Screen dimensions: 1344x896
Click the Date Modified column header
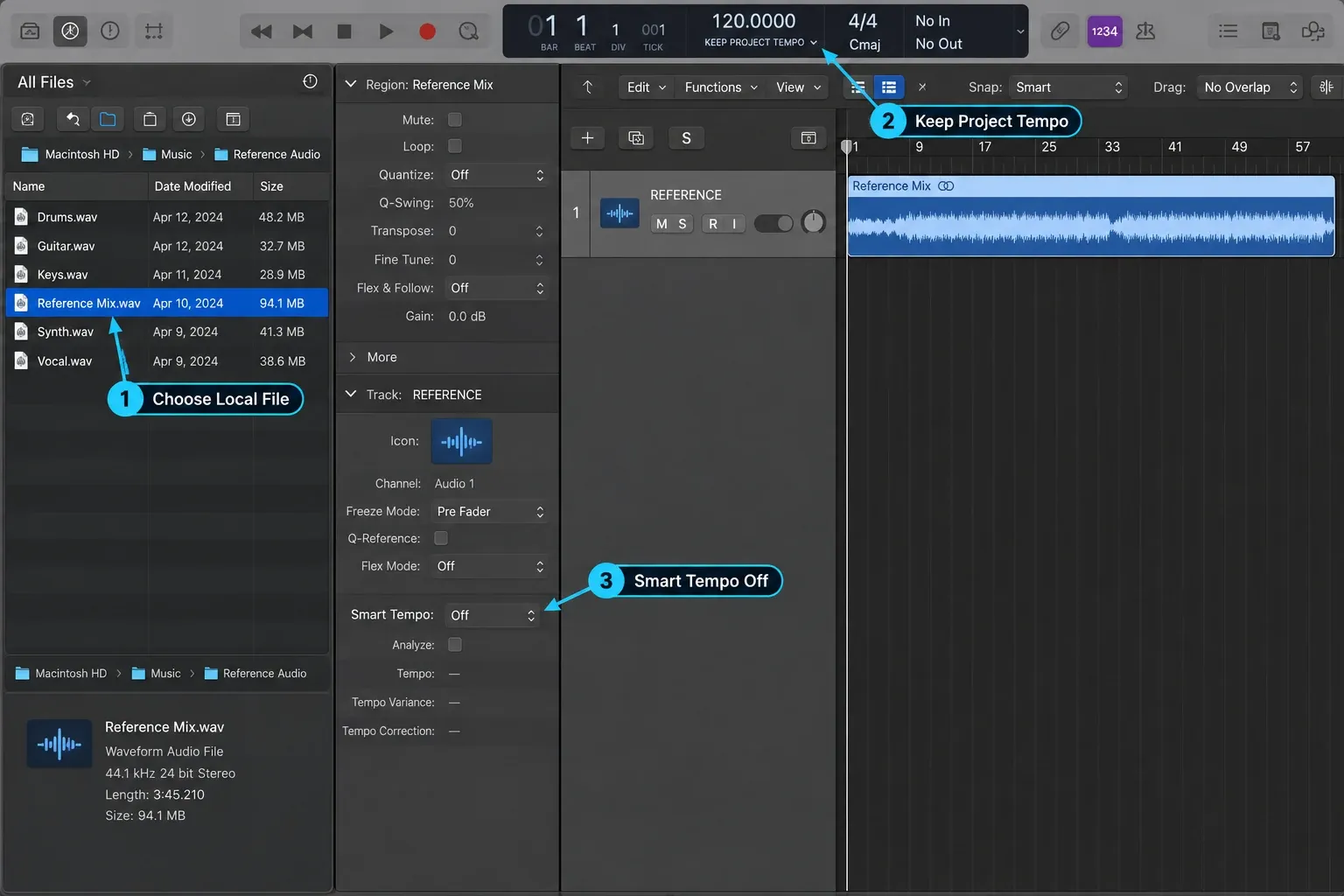click(x=199, y=186)
